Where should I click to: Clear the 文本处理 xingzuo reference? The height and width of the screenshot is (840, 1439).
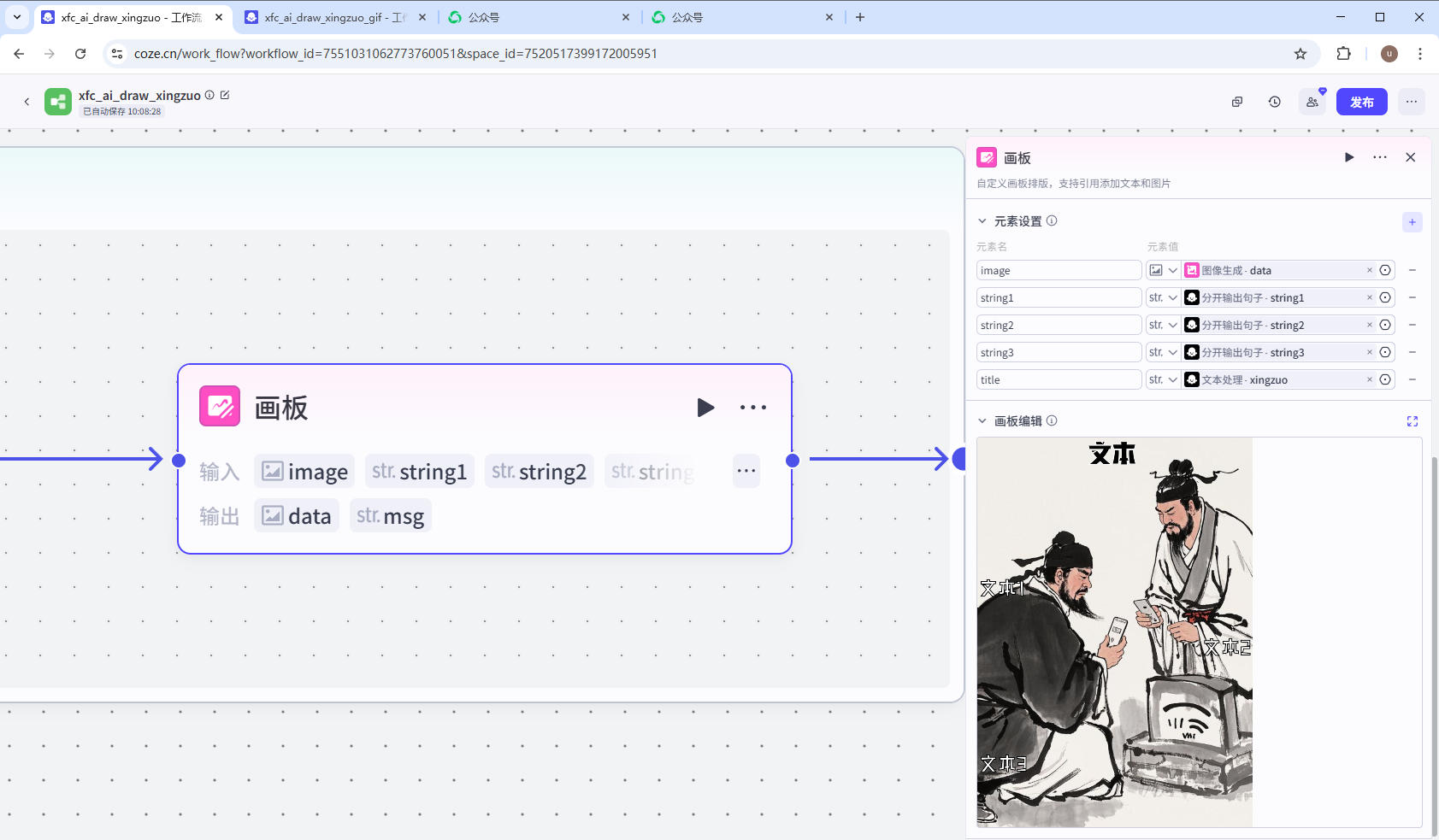click(x=1370, y=379)
